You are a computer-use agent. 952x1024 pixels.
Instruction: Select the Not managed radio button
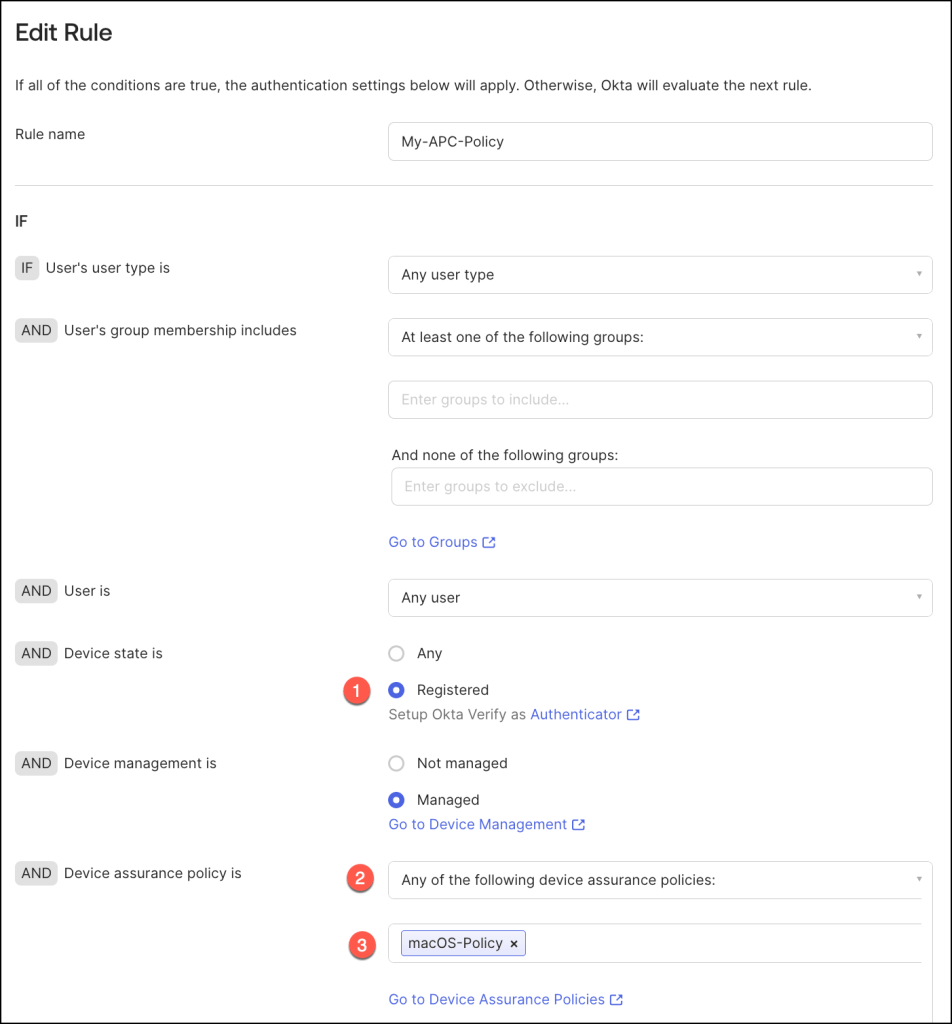coord(397,764)
